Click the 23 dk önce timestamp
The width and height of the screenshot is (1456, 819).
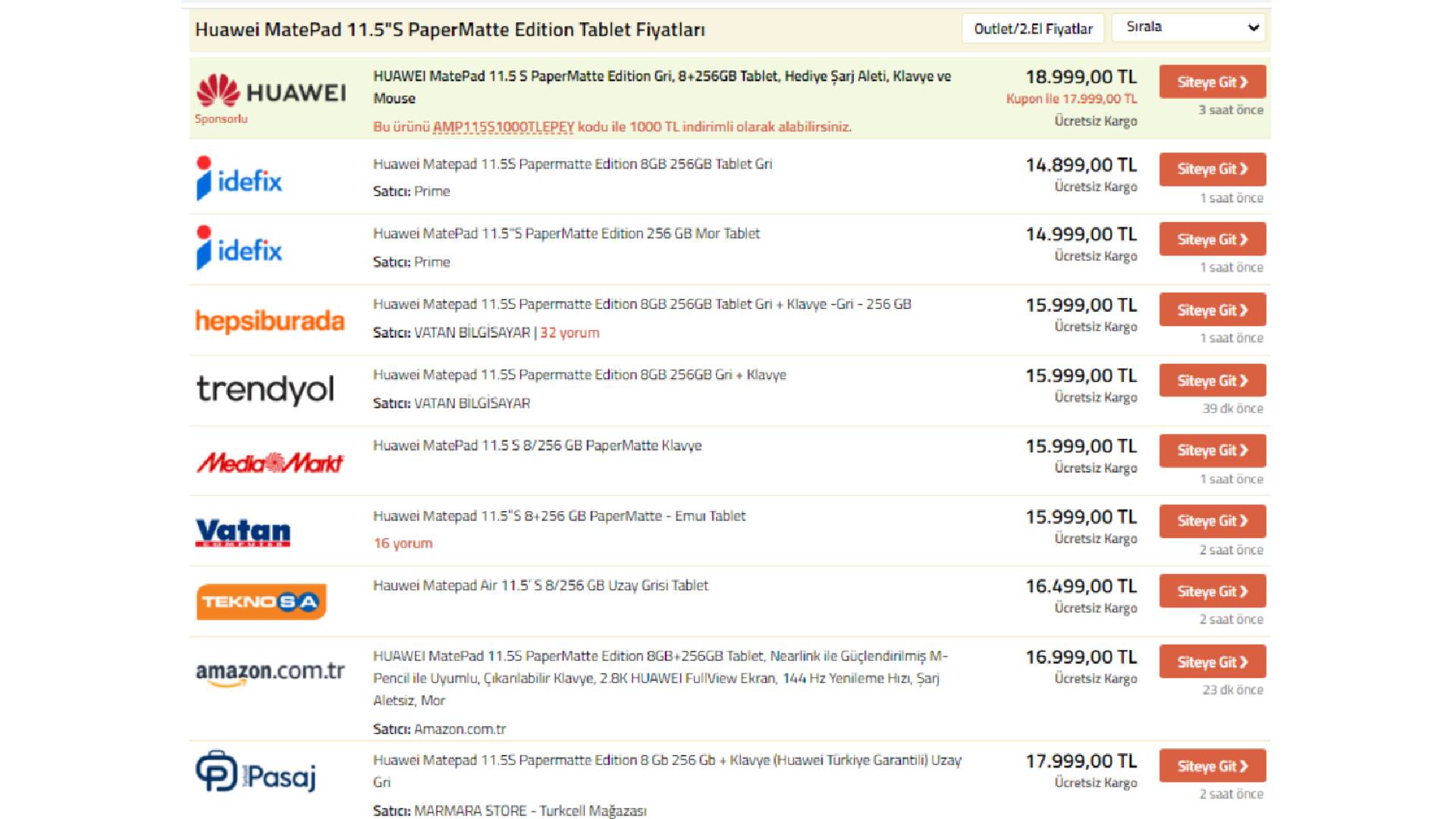pyautogui.click(x=1232, y=689)
